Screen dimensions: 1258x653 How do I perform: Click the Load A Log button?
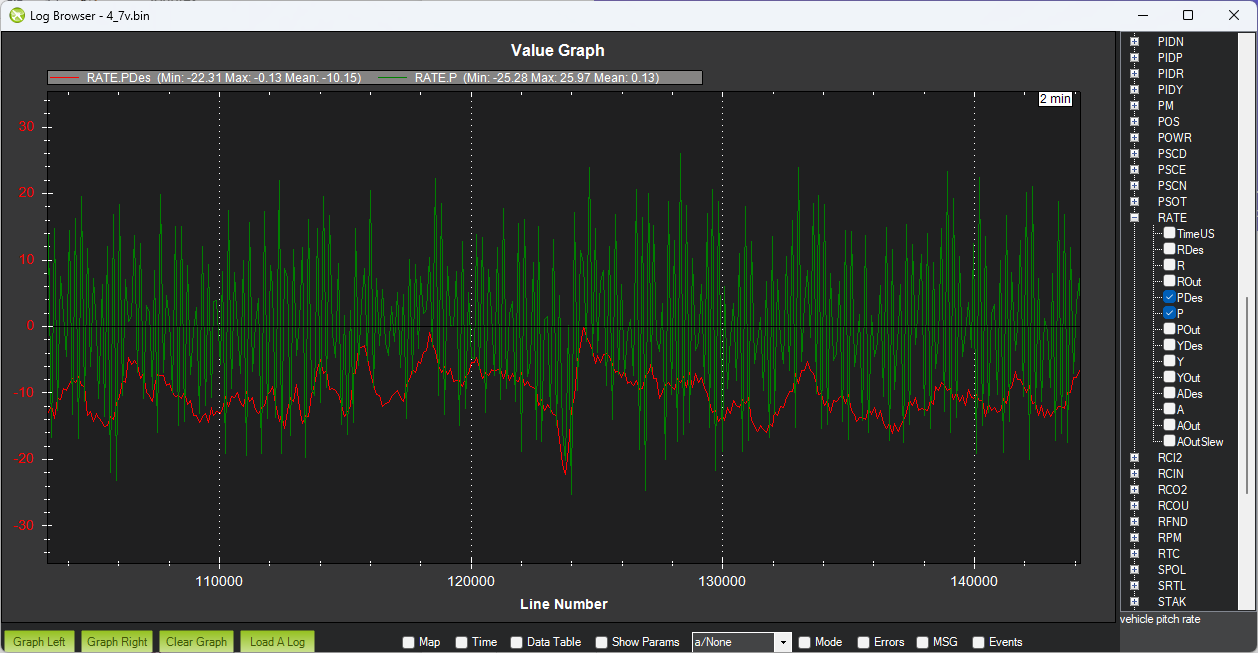[277, 642]
